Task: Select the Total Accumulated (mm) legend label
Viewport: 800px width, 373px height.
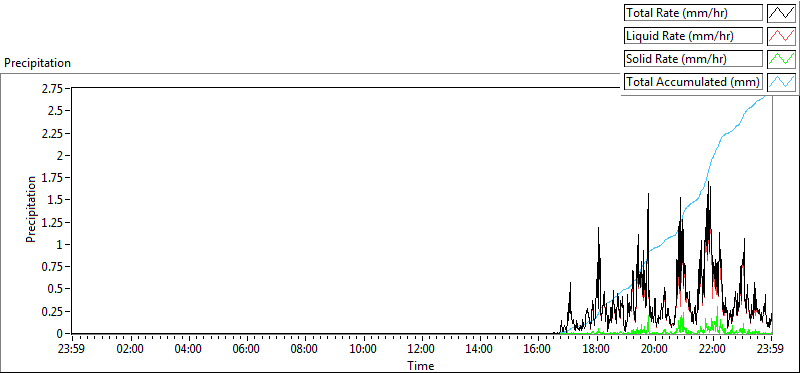Action: [693, 82]
